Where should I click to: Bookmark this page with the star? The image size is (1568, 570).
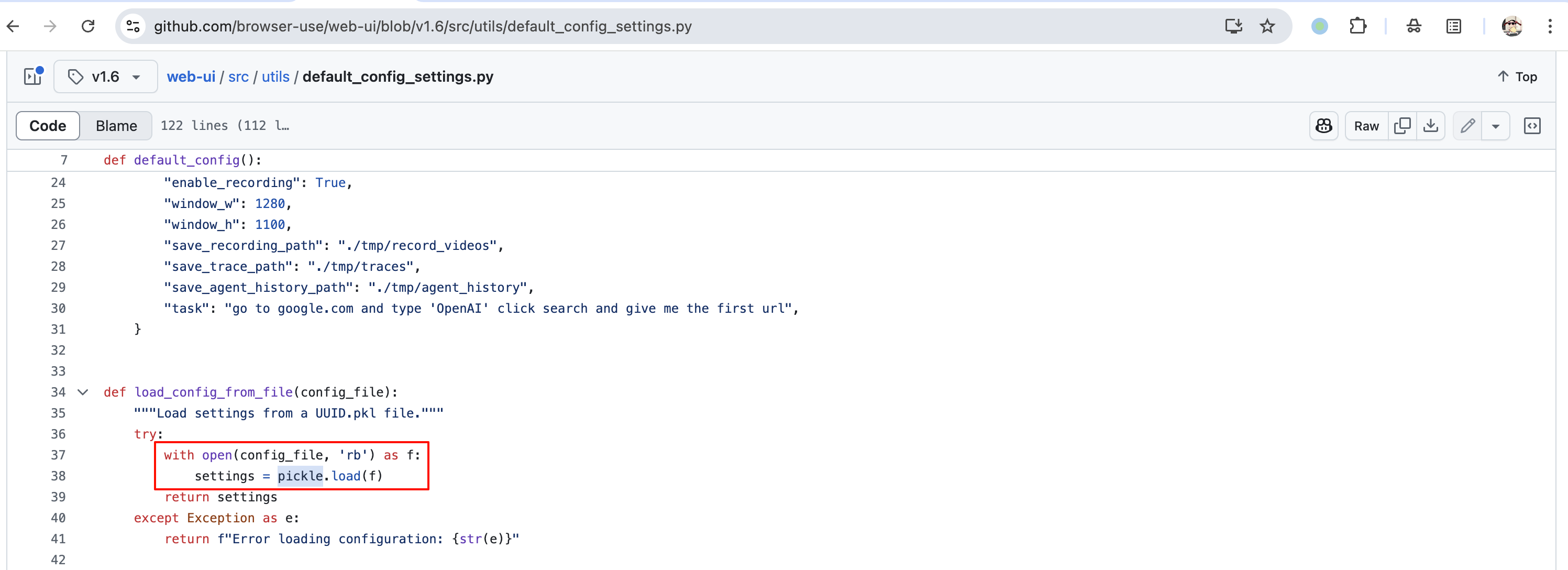pos(1267,26)
